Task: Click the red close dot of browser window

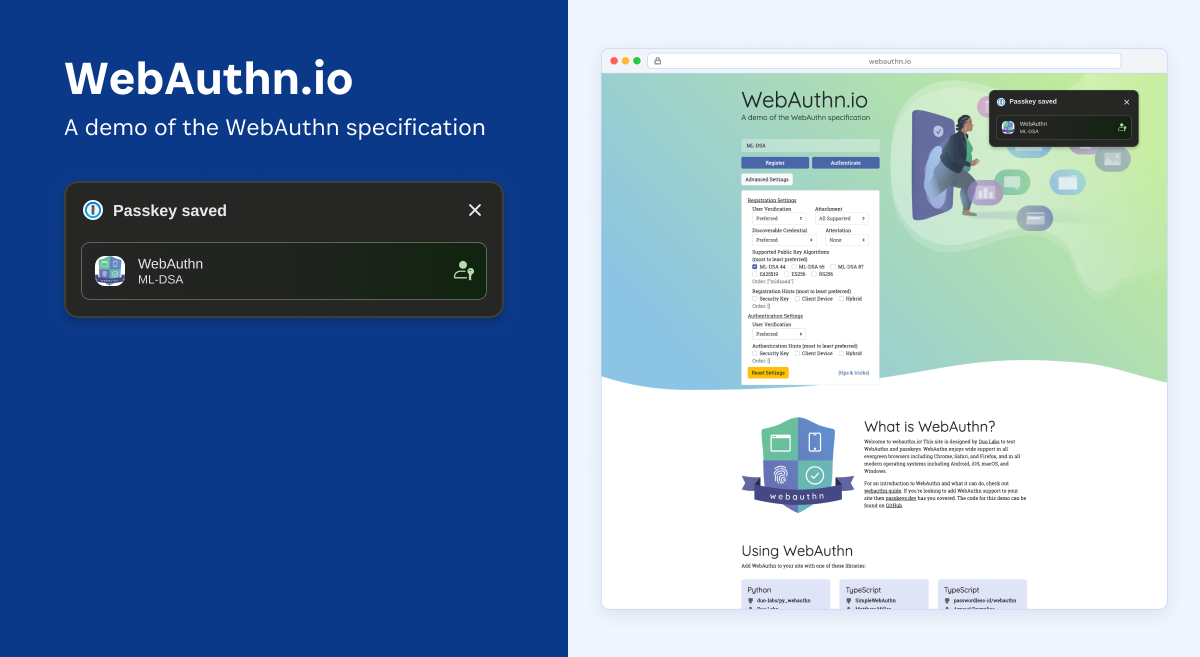Action: tap(614, 61)
